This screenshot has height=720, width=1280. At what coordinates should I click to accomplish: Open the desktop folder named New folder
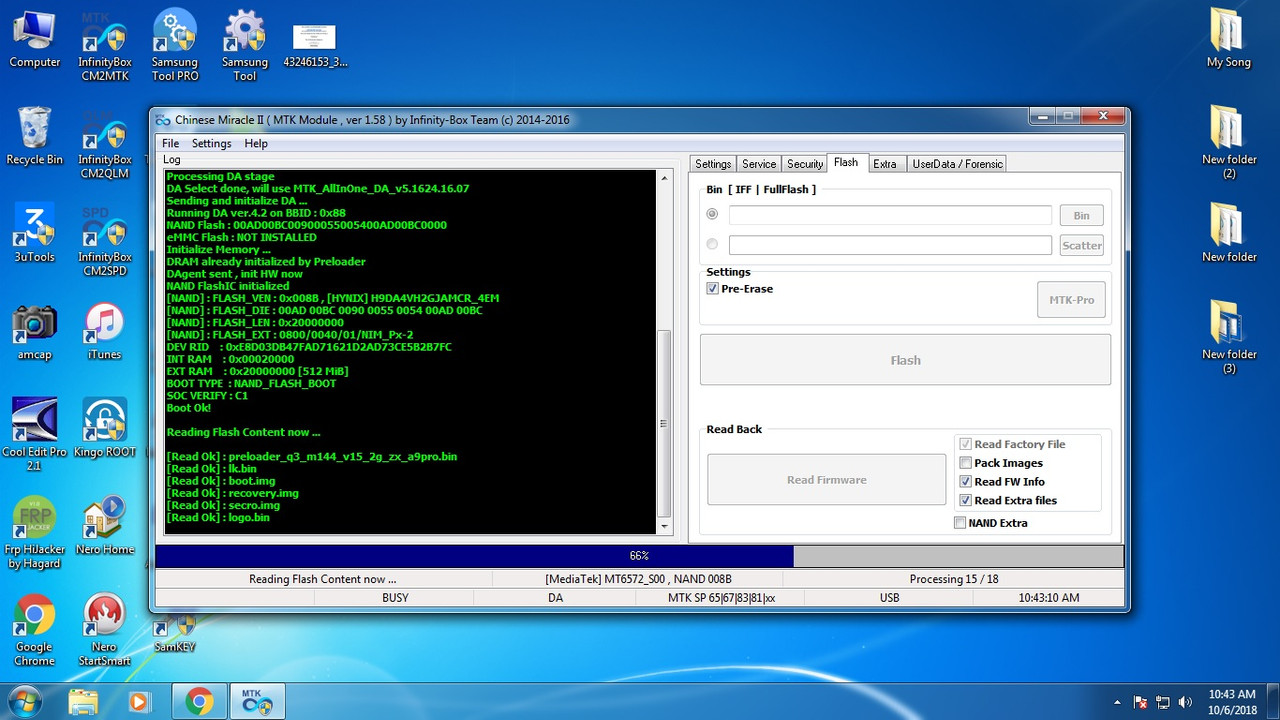click(x=1229, y=233)
